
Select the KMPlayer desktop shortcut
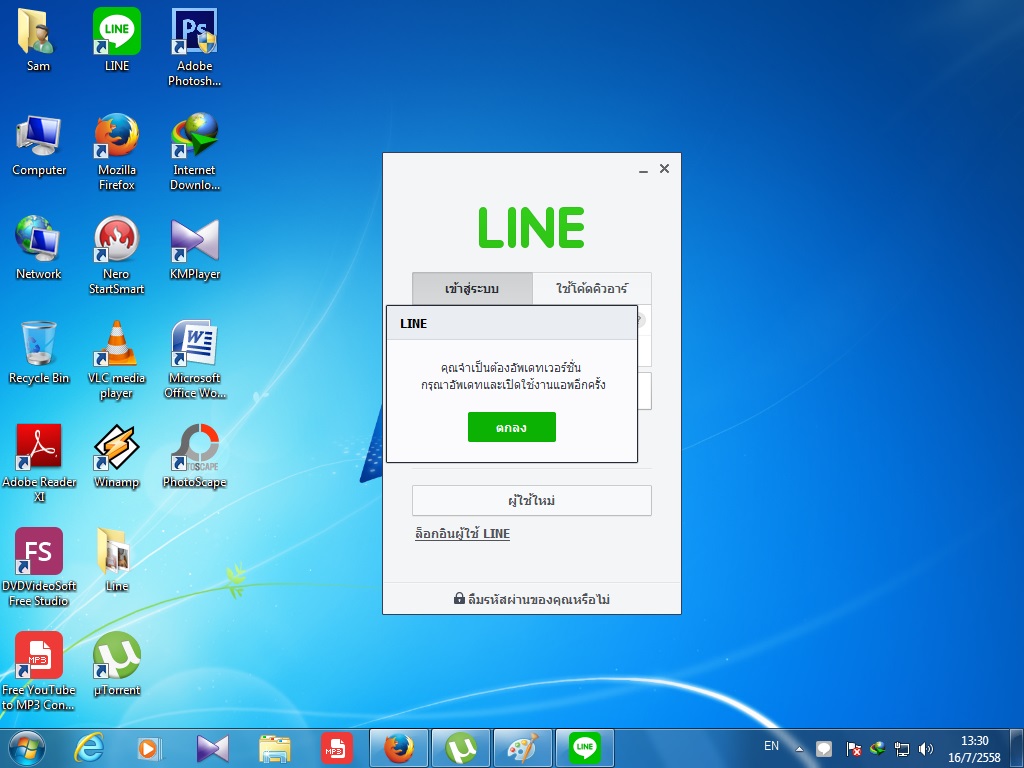[195, 248]
